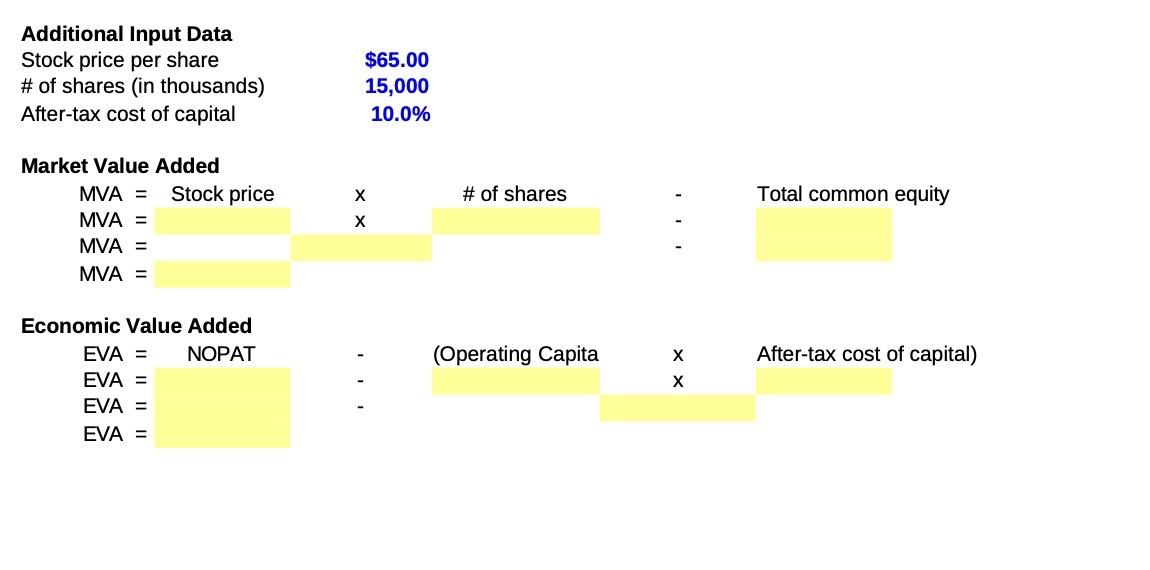This screenshot has height=570, width=1150.
Task: Click yellow capital charge cell in third EVA row
Action: click(x=678, y=408)
